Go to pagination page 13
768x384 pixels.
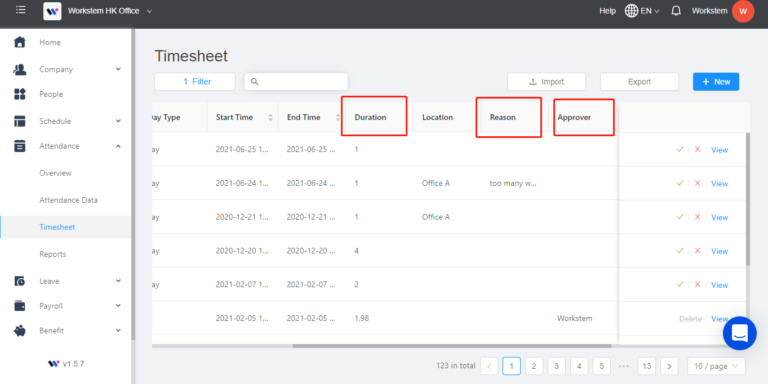tap(647, 366)
